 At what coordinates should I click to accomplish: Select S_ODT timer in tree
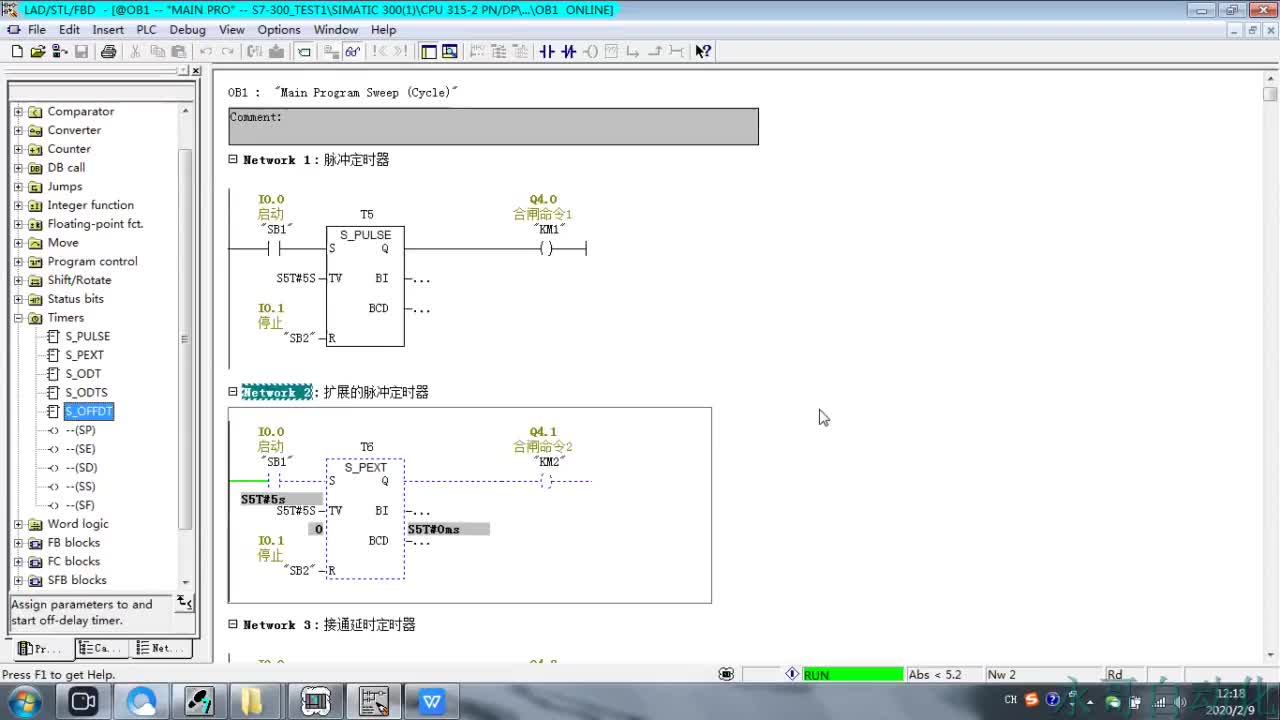click(x=83, y=374)
